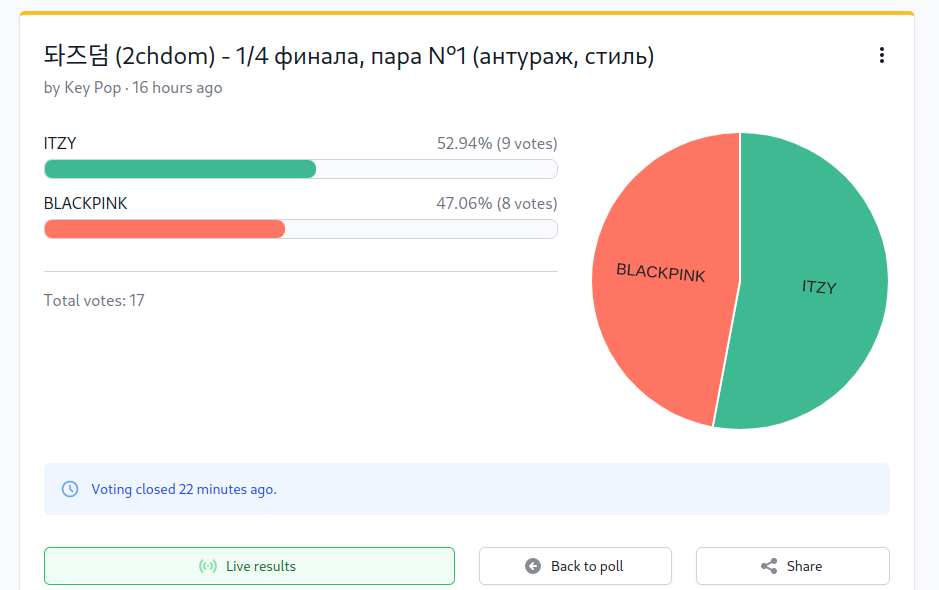Share this poll
This screenshot has width=939, height=590.
(x=792, y=566)
